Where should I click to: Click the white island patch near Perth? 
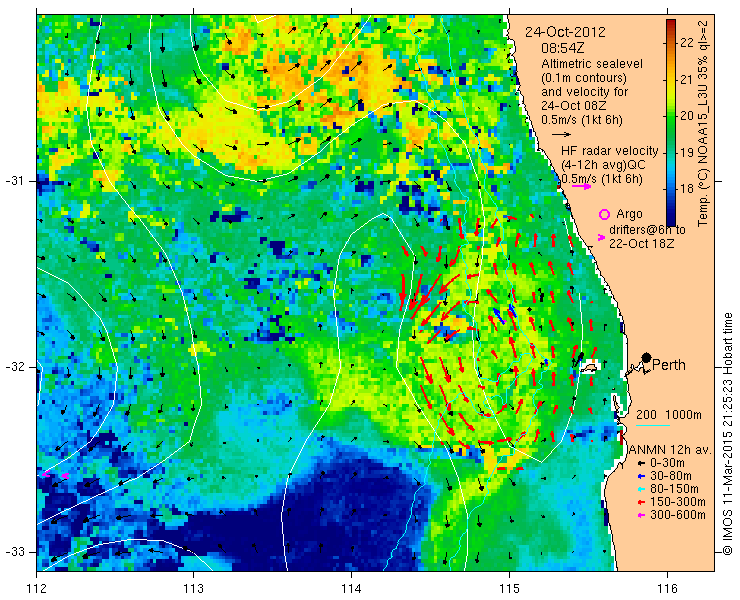pyautogui.click(x=589, y=366)
